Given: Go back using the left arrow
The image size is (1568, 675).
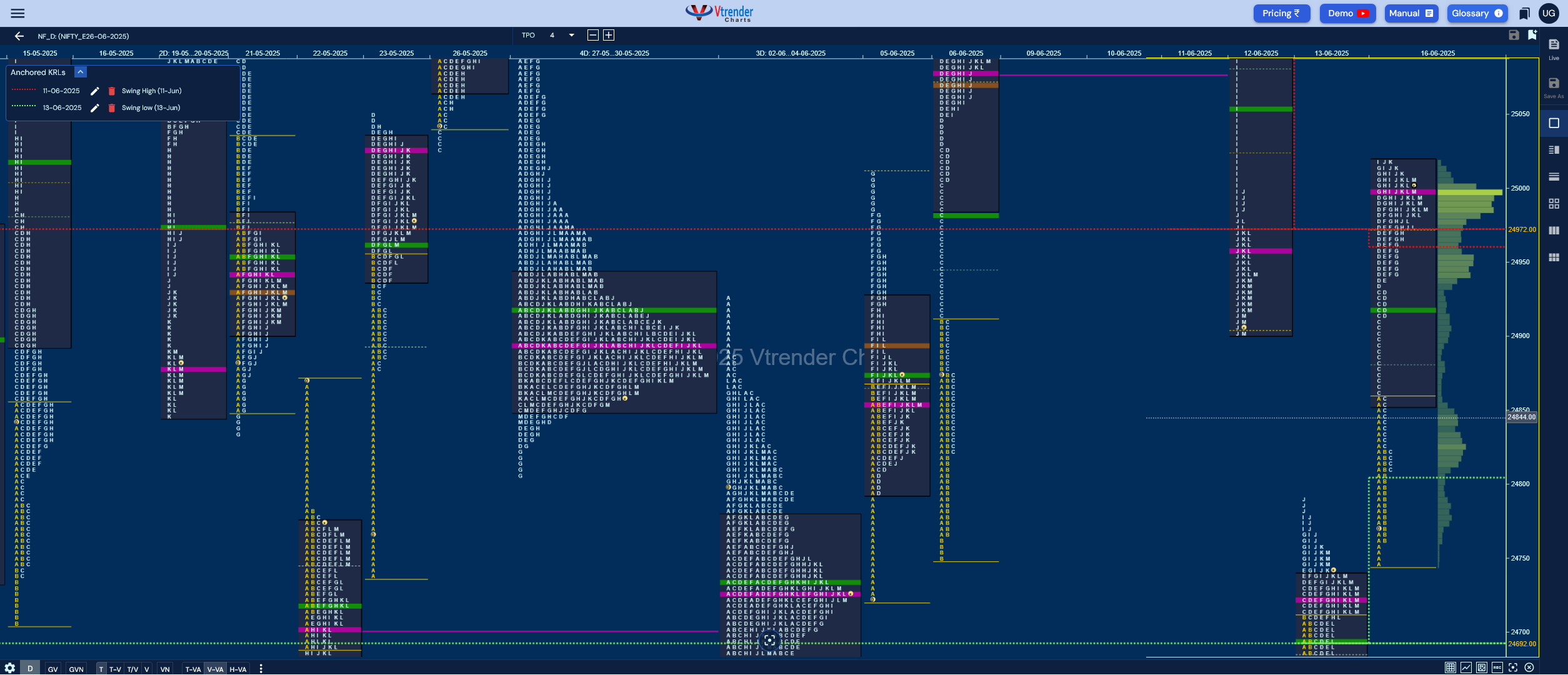Looking at the screenshot, I should tap(19, 36).
